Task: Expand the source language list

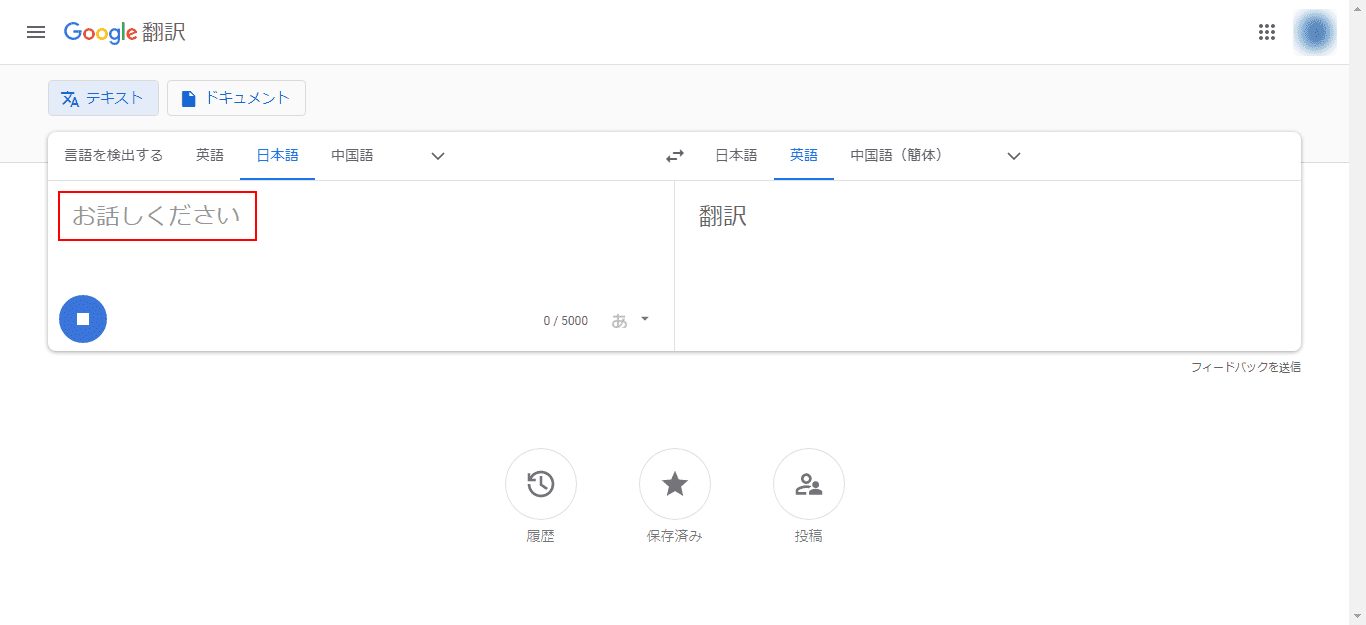Action: click(438, 156)
